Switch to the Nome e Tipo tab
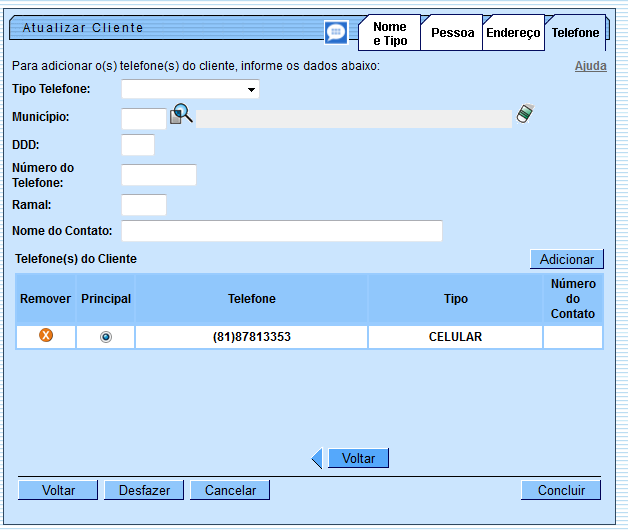The height and width of the screenshot is (531, 628). point(389,34)
